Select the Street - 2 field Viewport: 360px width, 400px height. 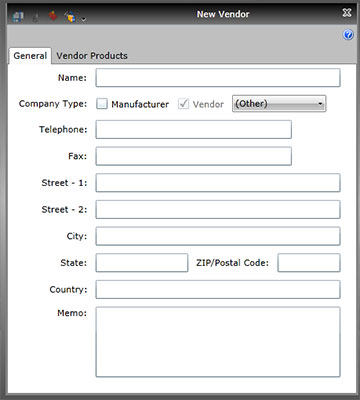click(x=218, y=209)
